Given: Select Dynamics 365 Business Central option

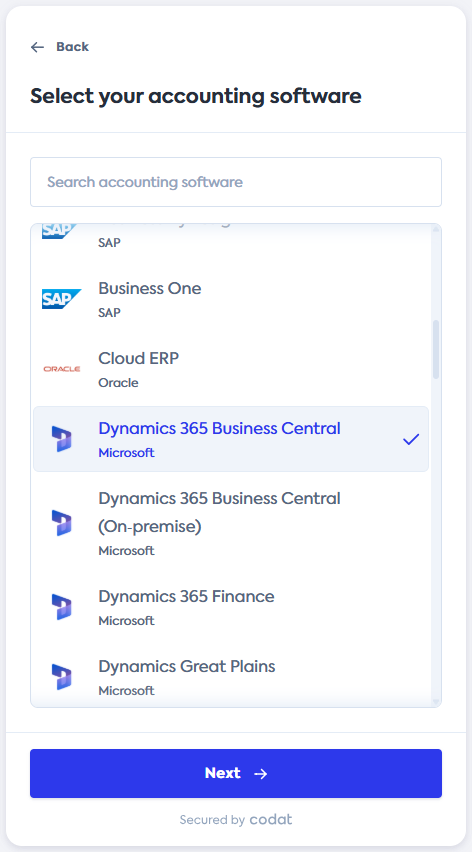Looking at the screenshot, I should tap(231, 439).
